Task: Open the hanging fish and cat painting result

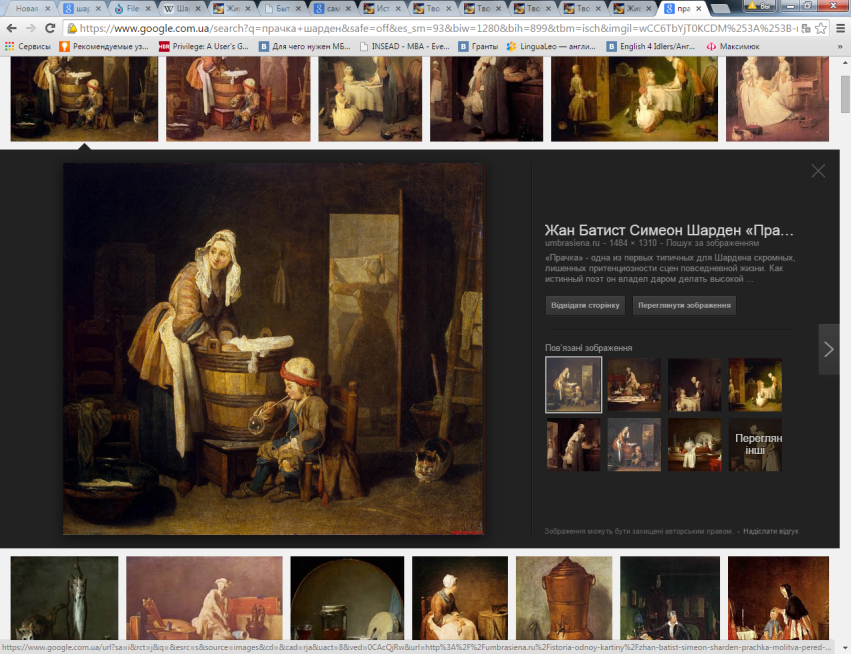Action: (64, 598)
